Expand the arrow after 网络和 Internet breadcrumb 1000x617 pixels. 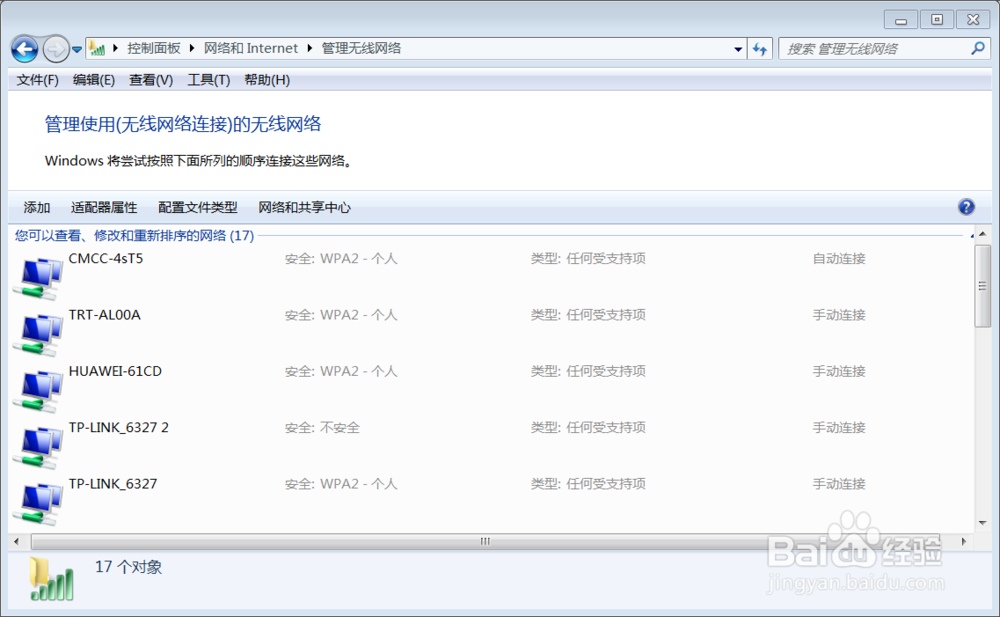click(309, 48)
